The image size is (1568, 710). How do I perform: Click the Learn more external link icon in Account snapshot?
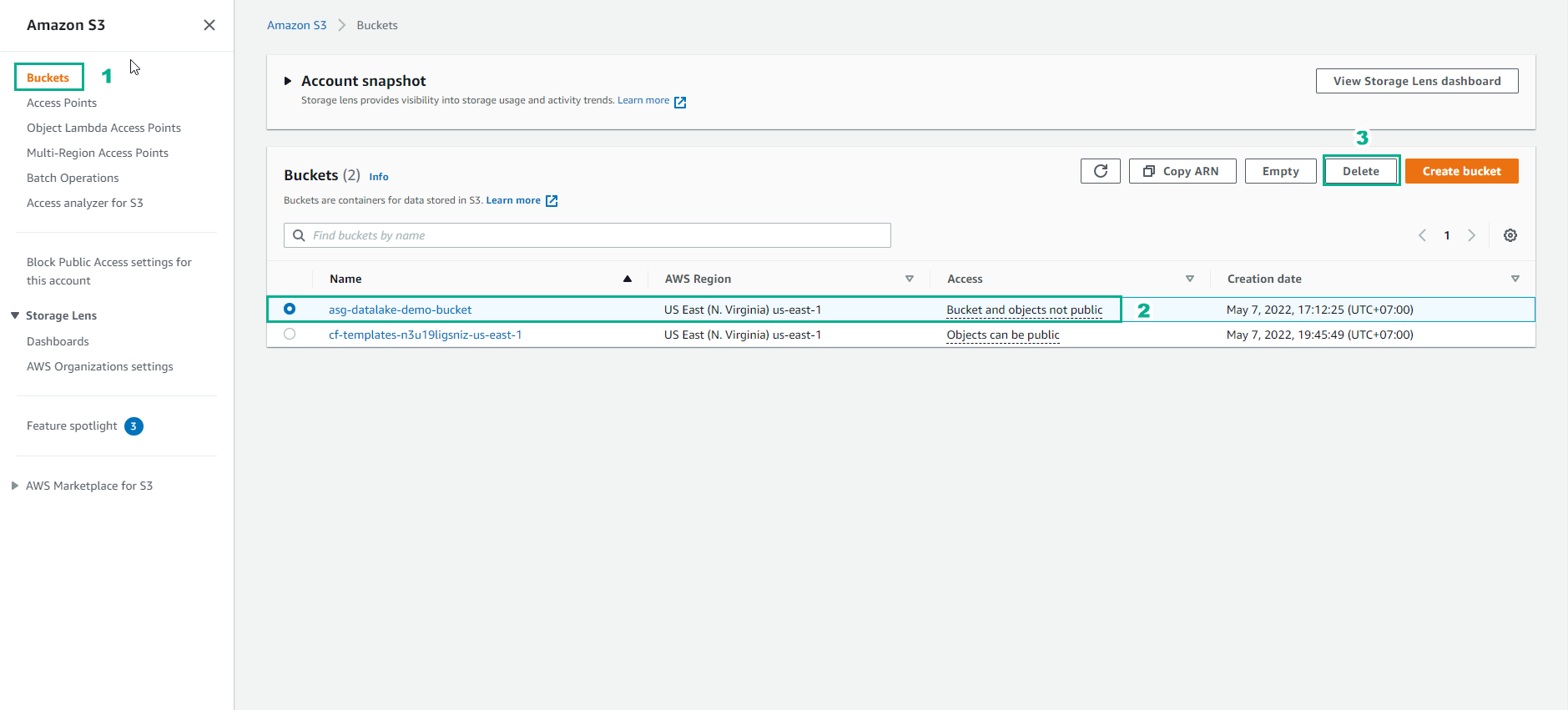pos(680,102)
